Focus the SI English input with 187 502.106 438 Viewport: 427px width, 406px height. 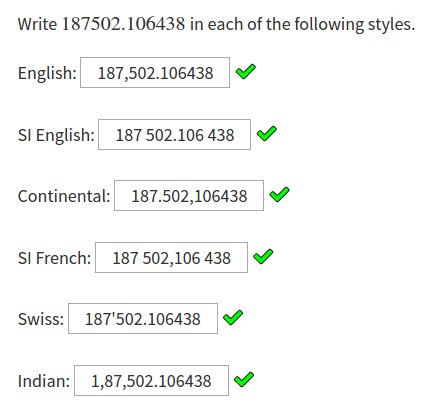(x=174, y=135)
